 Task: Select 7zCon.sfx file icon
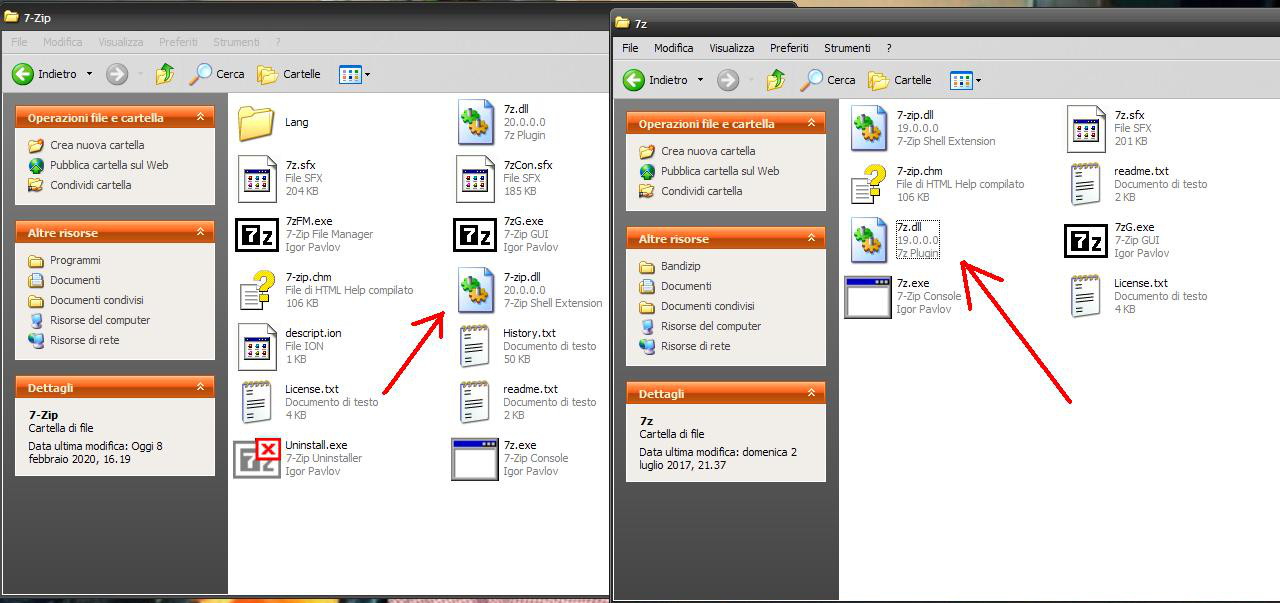point(475,179)
